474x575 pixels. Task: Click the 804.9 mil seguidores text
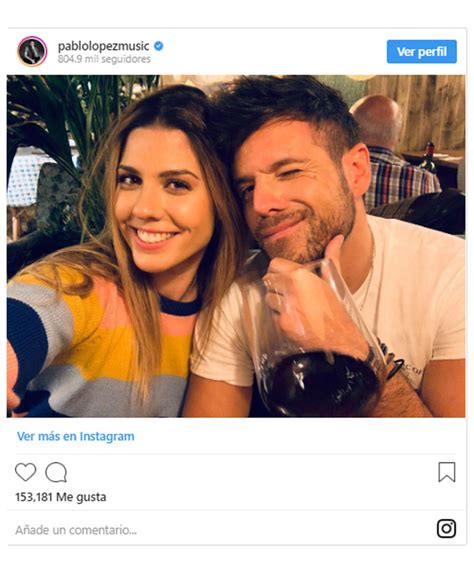104,59
